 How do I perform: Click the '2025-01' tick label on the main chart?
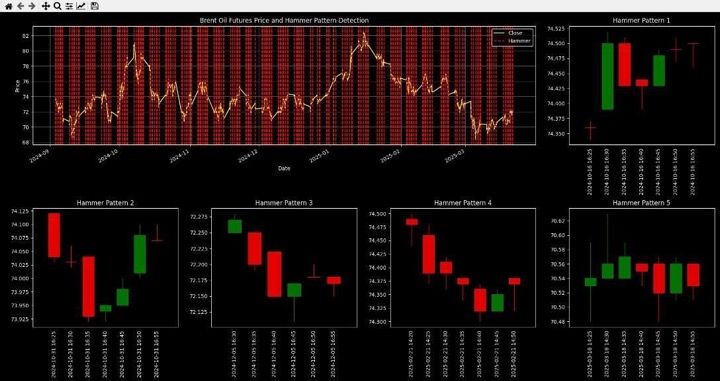point(319,156)
